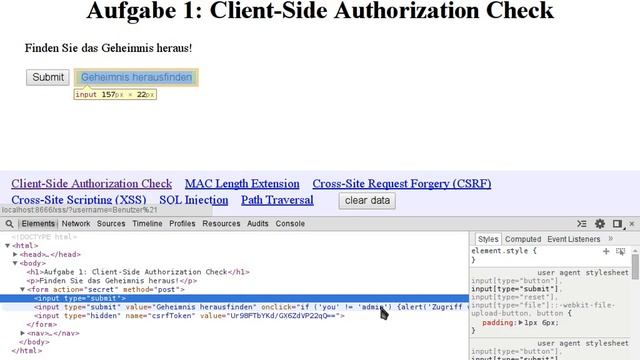The height and width of the screenshot is (360, 640).
Task: Click the DevTools search magnifier icon
Action: tap(9, 224)
